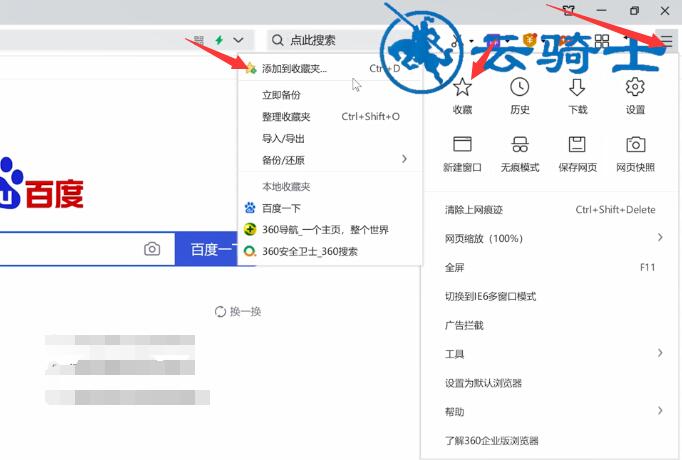This screenshot has height=460, width=682.
Task: Open the 下载 downloads arrow icon
Action: click(577, 87)
